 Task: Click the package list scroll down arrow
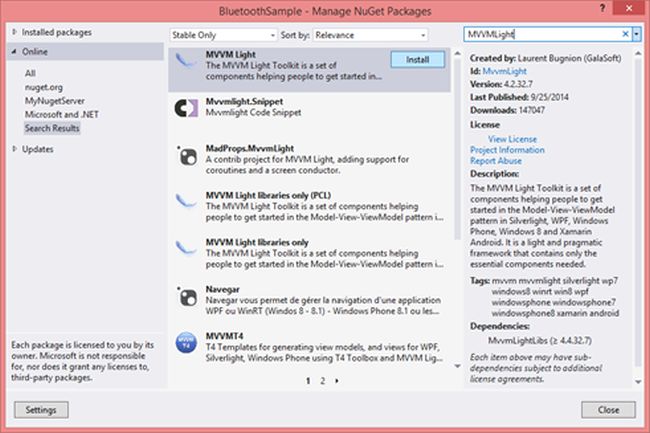458,366
